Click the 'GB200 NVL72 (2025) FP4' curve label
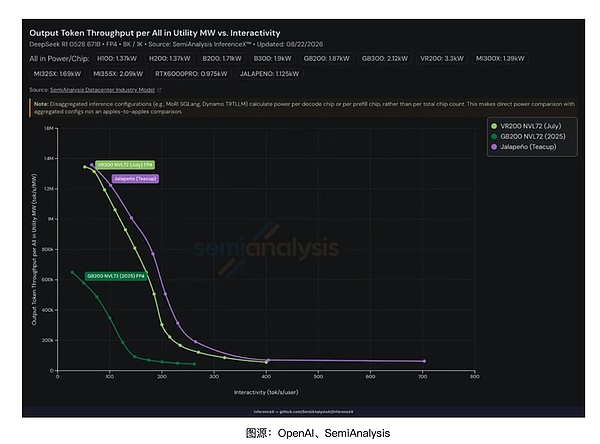The width and height of the screenshot is (600, 444). (116, 276)
